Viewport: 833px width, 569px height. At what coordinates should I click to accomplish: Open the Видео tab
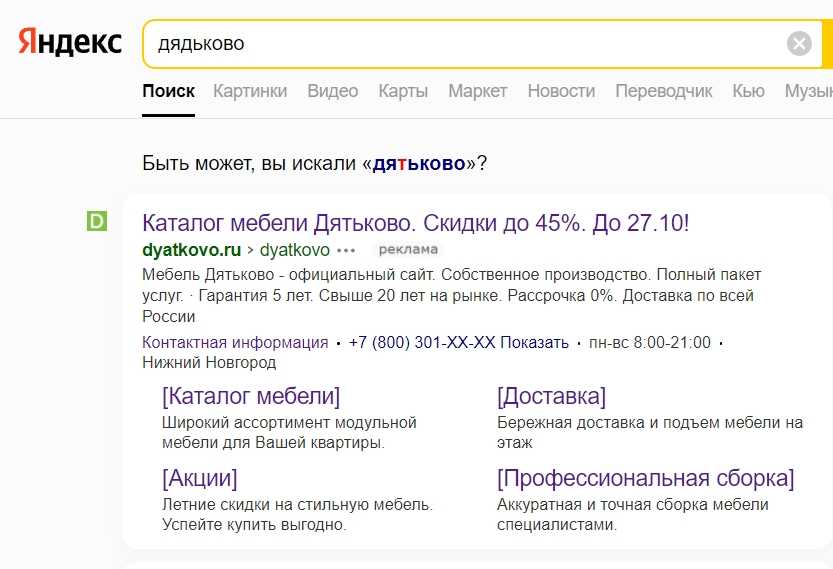click(x=332, y=91)
